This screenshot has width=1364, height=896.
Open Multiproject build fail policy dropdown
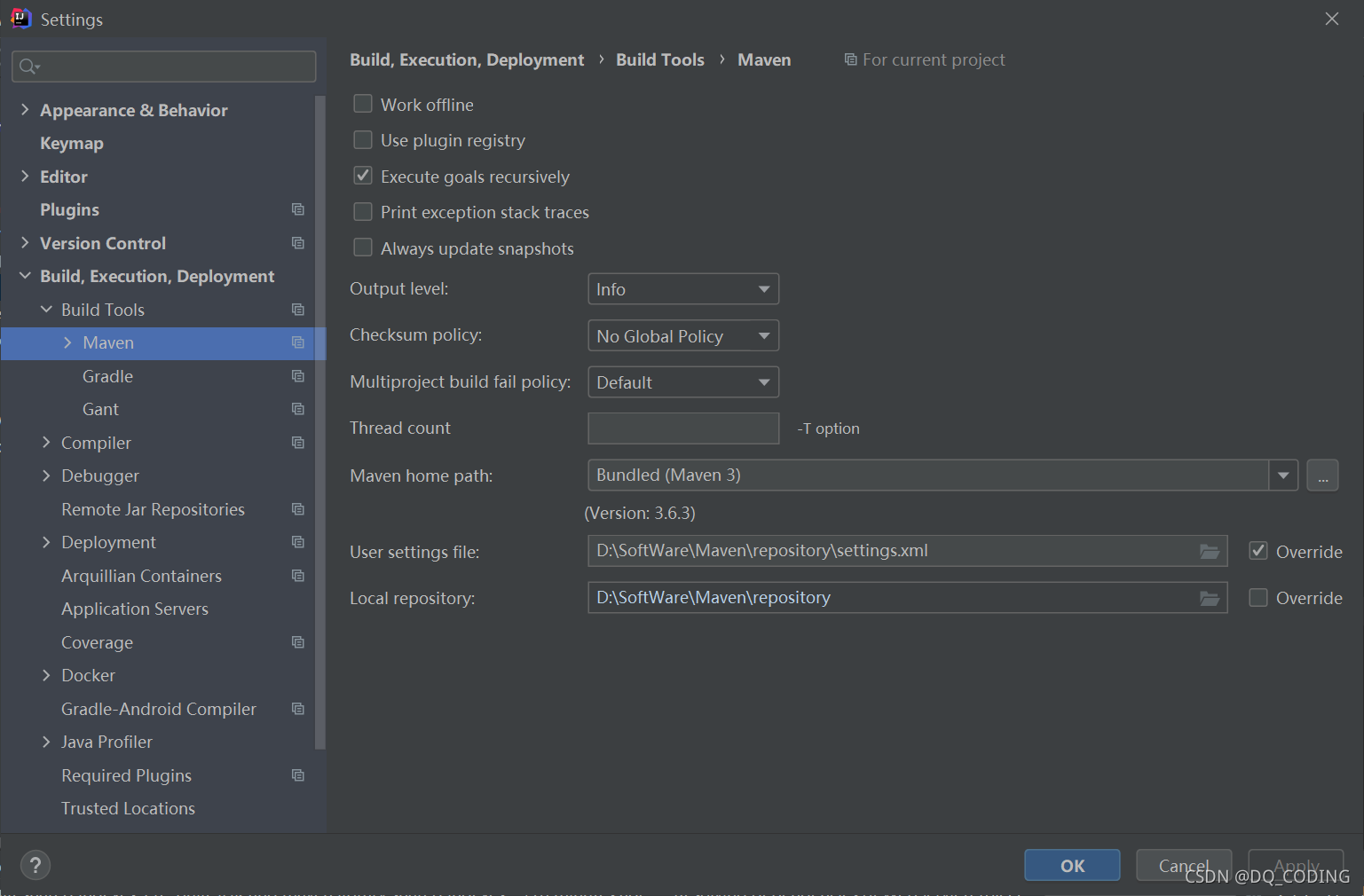[683, 382]
